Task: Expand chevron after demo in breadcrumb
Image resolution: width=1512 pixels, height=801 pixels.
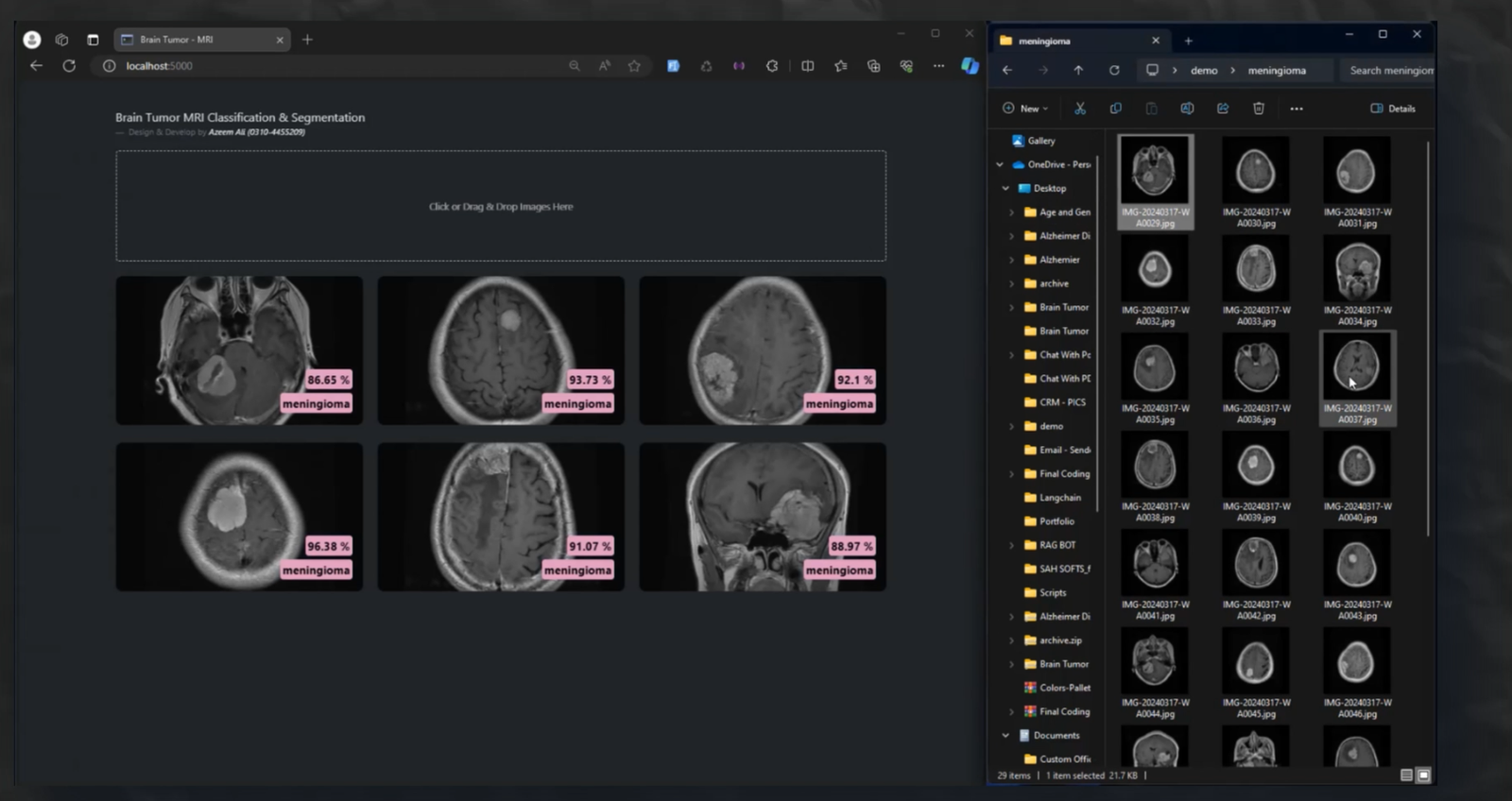Action: (1232, 70)
